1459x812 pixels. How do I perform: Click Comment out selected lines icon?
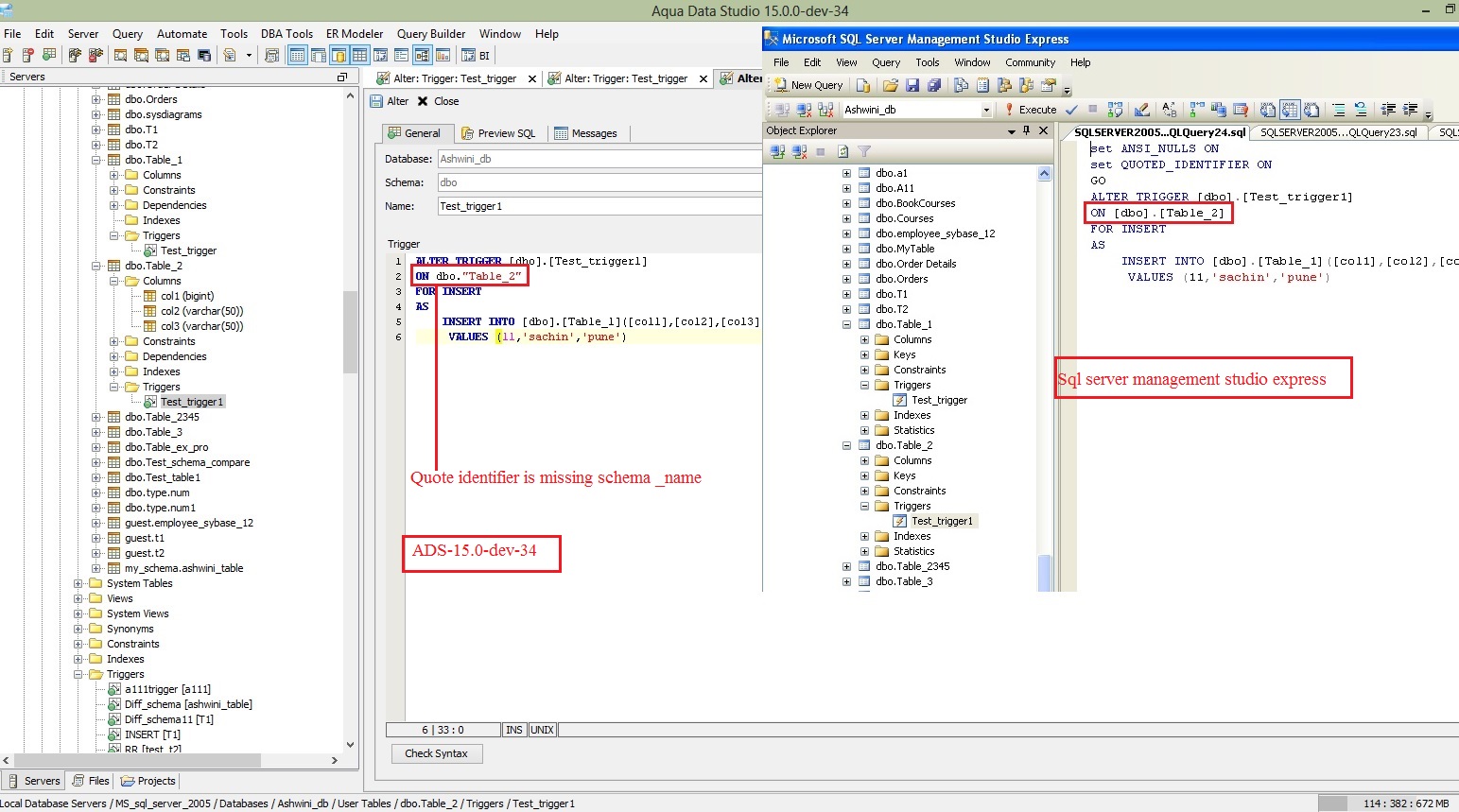pyautogui.click(x=1339, y=110)
